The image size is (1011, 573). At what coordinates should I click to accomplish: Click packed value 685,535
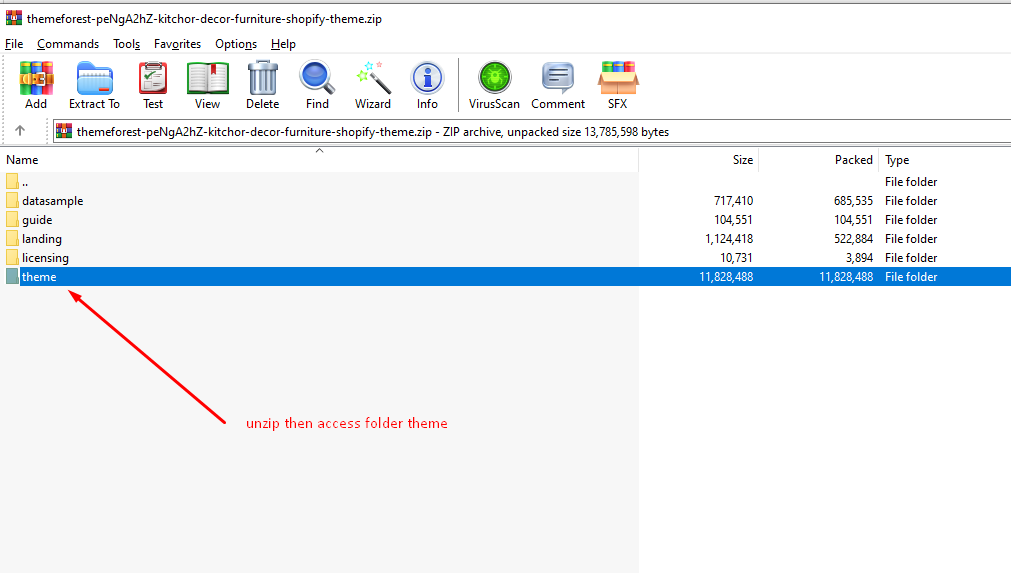pos(853,201)
